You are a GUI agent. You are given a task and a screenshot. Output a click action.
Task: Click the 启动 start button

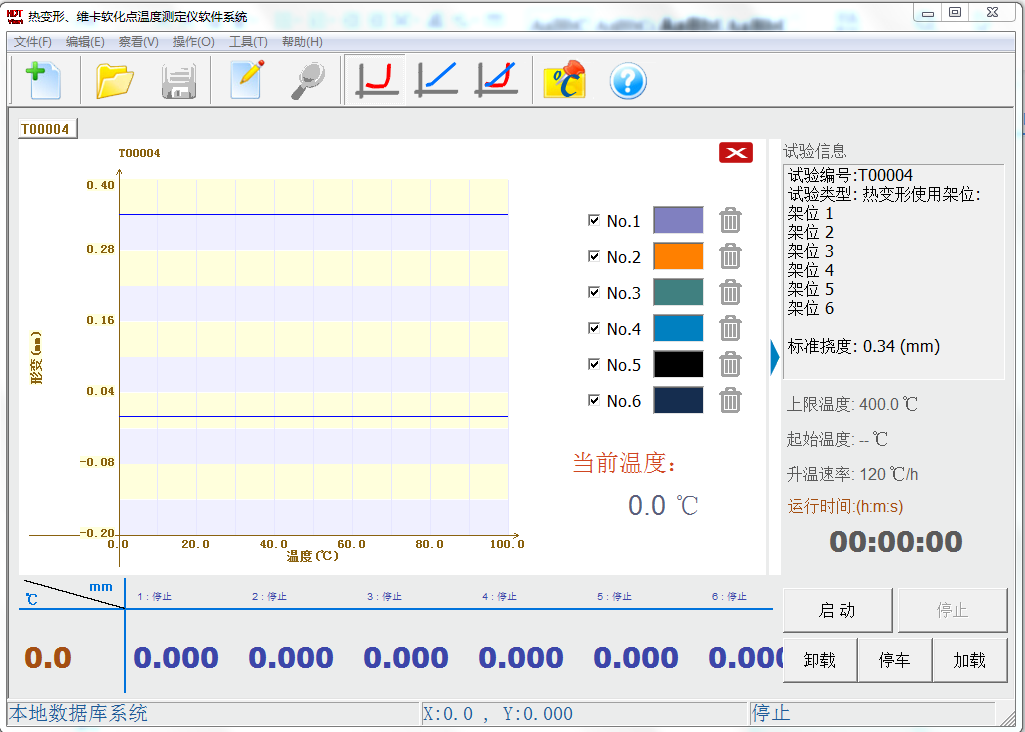pos(837,610)
